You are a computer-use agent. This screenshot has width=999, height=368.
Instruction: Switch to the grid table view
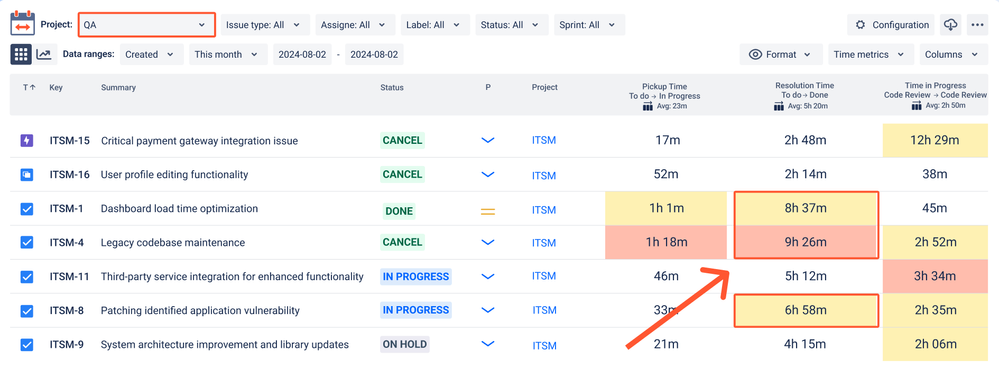point(21,54)
